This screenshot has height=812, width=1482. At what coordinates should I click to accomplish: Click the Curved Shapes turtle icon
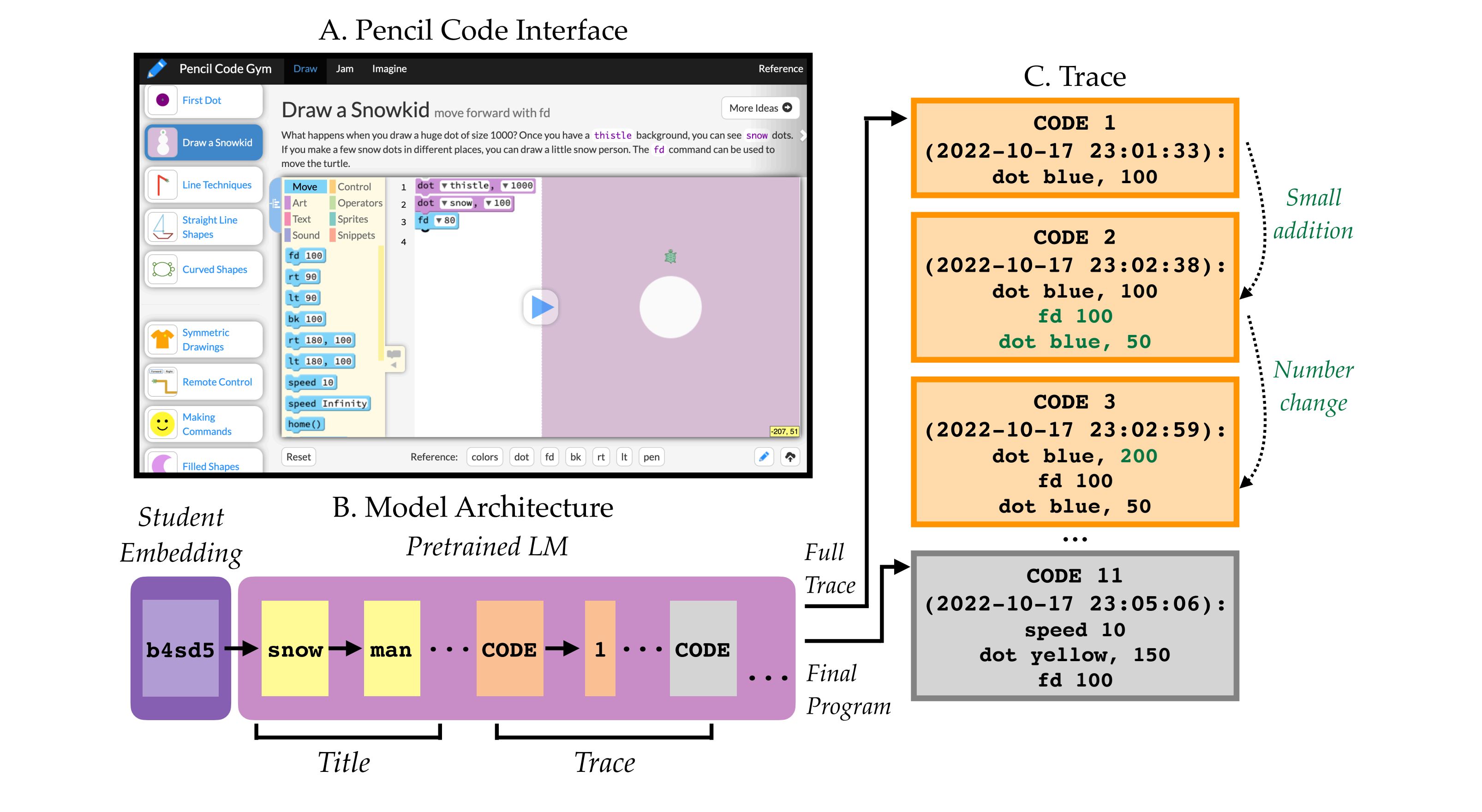[x=163, y=269]
